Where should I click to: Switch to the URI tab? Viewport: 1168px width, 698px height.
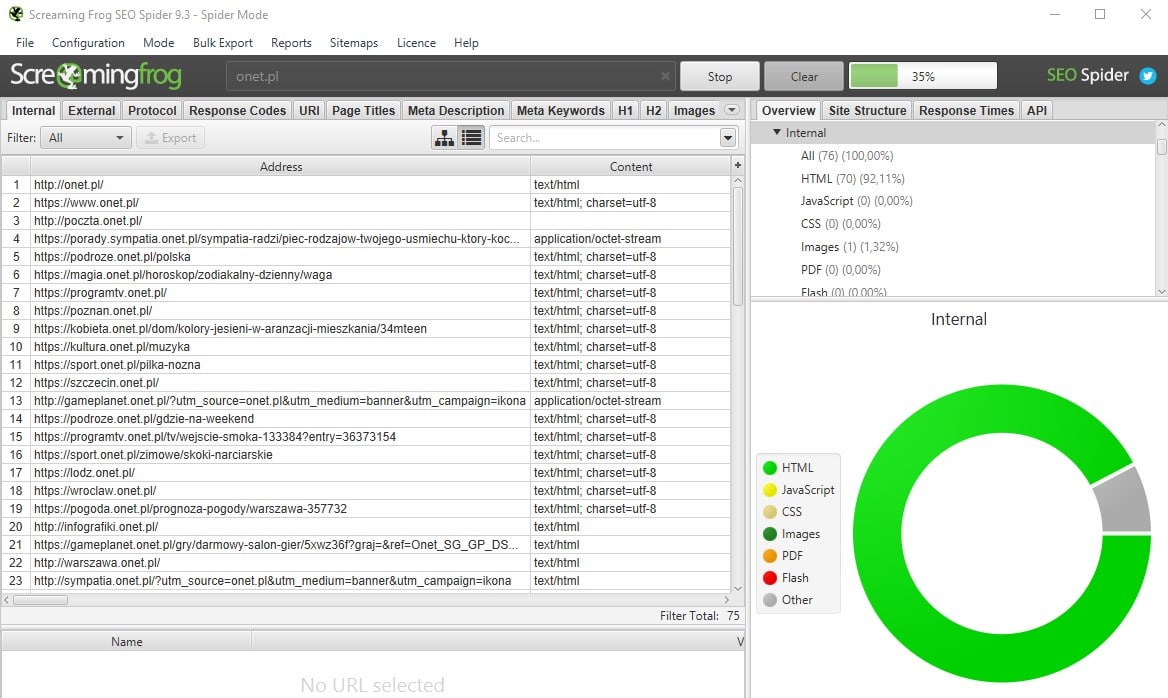309,110
